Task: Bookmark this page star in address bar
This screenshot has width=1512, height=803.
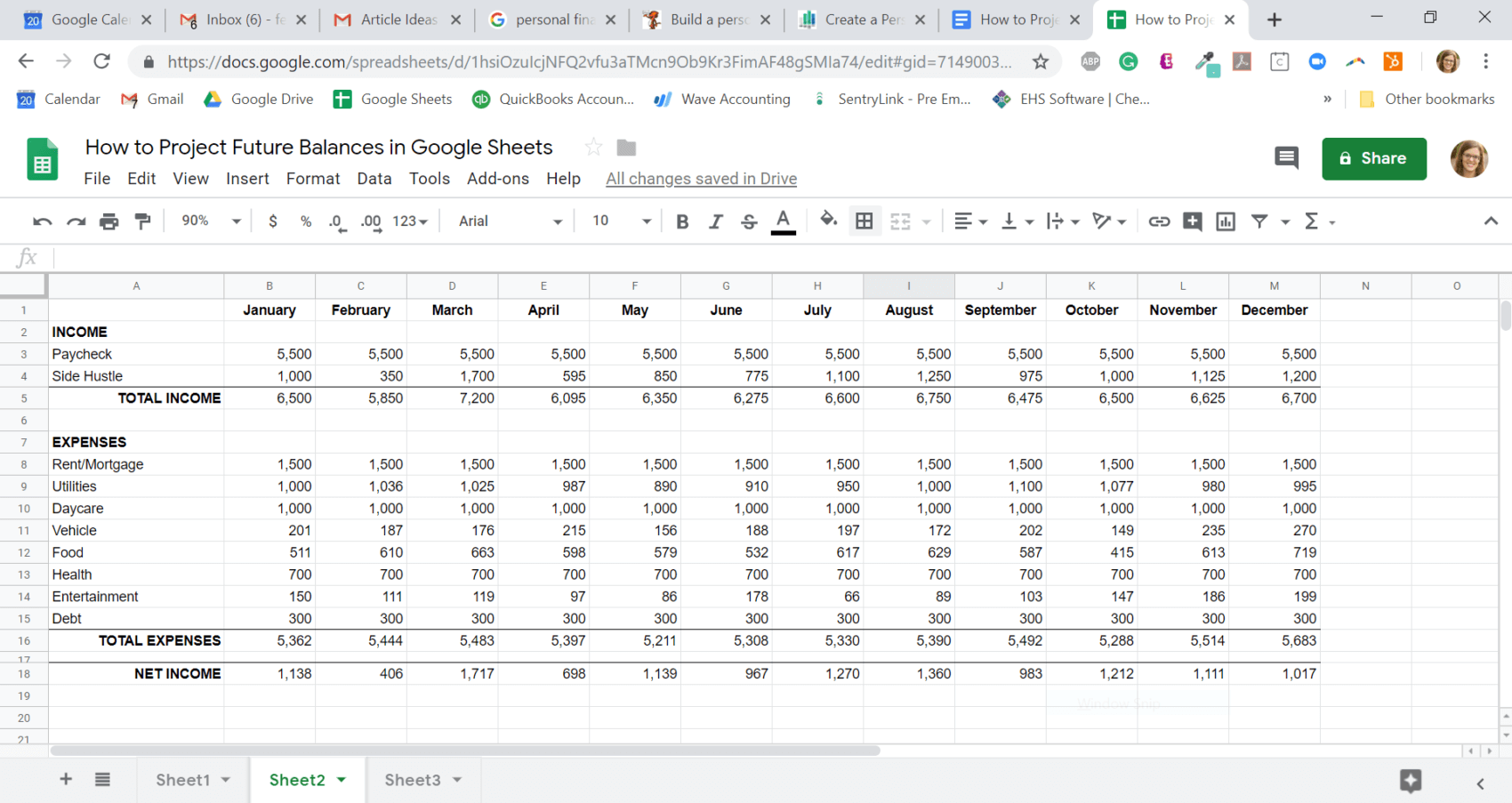Action: pos(1040,61)
